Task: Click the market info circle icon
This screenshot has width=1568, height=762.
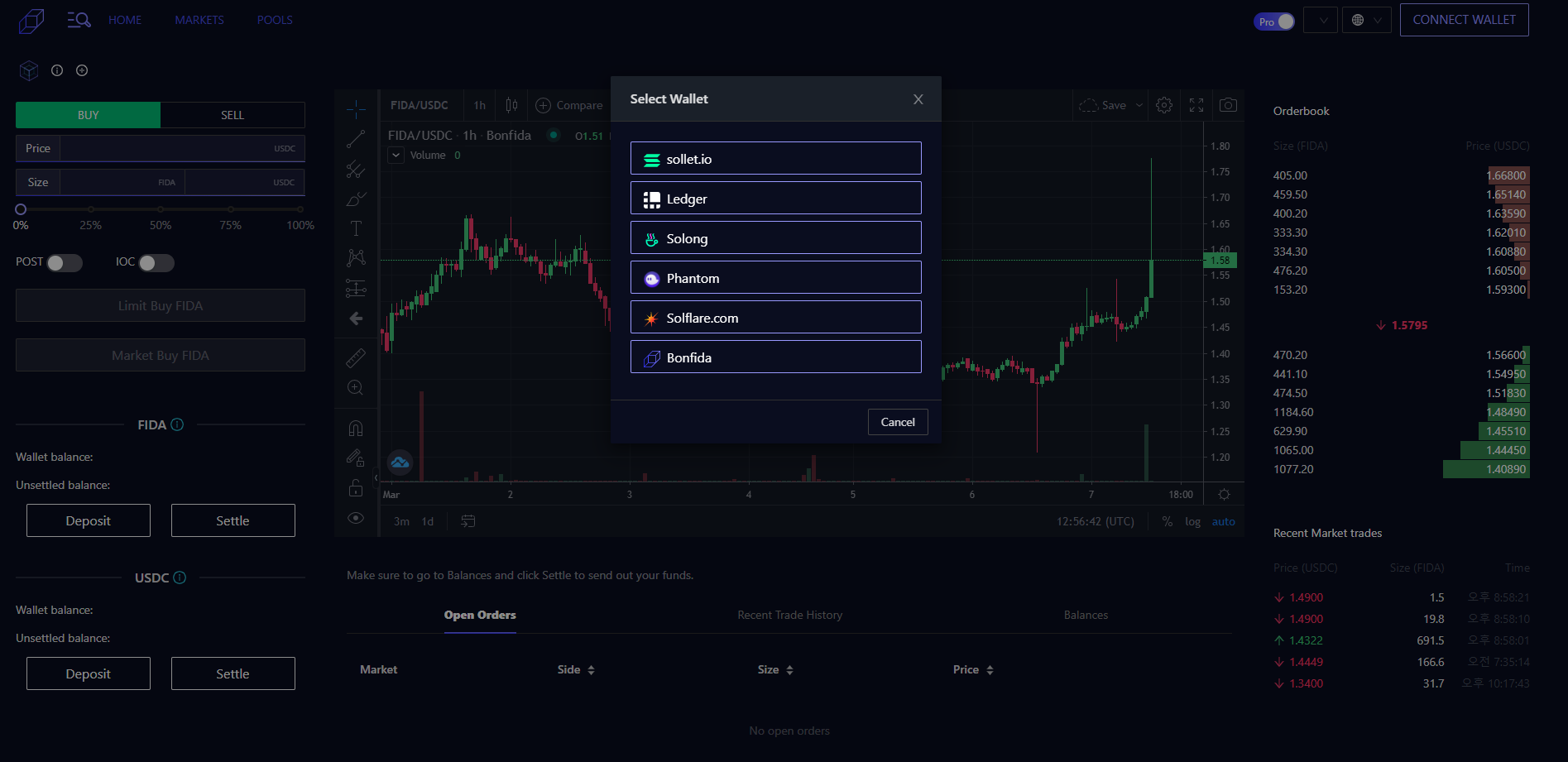Action: click(57, 70)
